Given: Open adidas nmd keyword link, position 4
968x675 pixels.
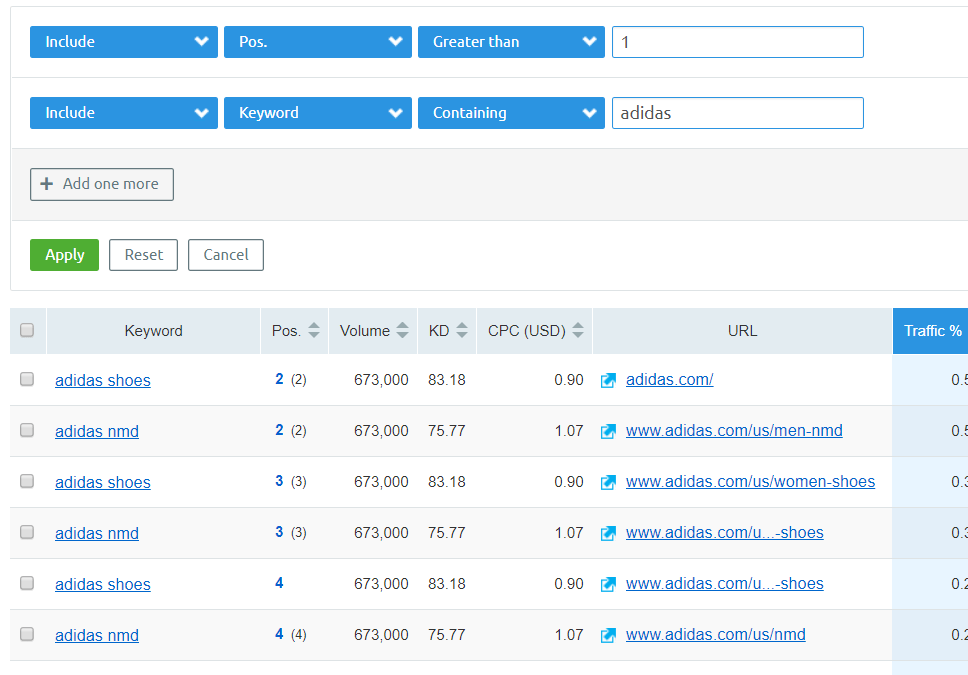Looking at the screenshot, I should 97,635.
